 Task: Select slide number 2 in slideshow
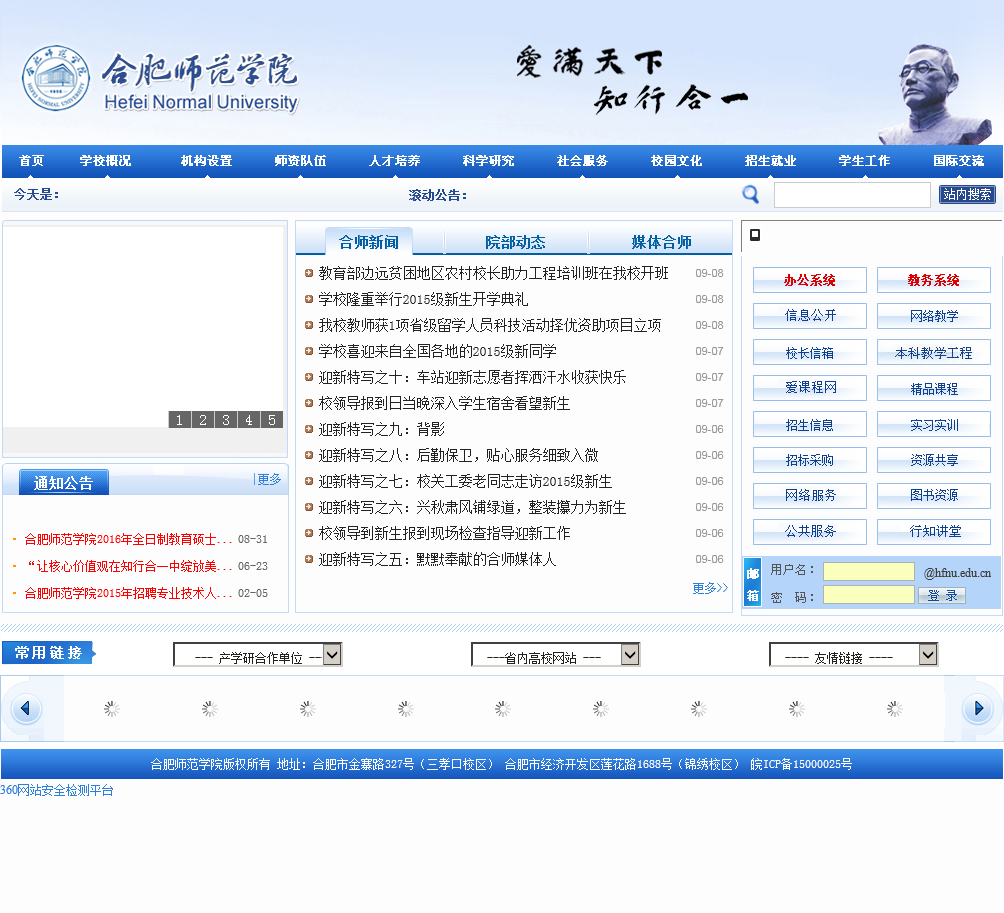pyautogui.click(x=202, y=420)
